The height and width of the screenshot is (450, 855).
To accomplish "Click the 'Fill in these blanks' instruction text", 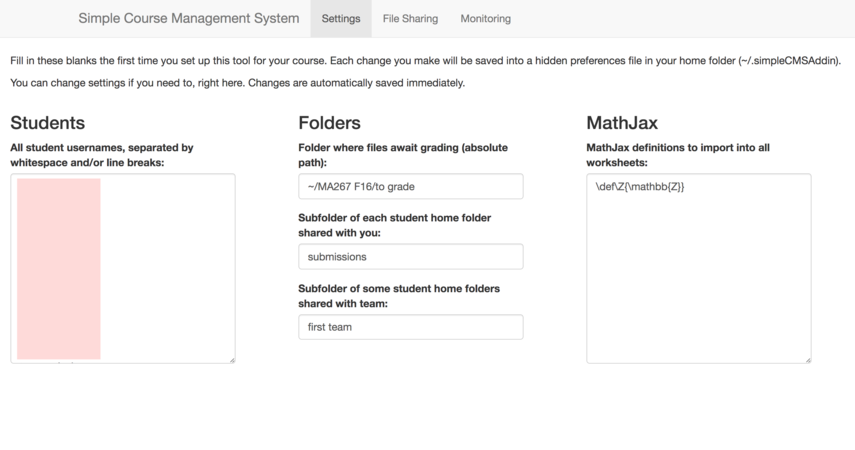I will tap(426, 61).
